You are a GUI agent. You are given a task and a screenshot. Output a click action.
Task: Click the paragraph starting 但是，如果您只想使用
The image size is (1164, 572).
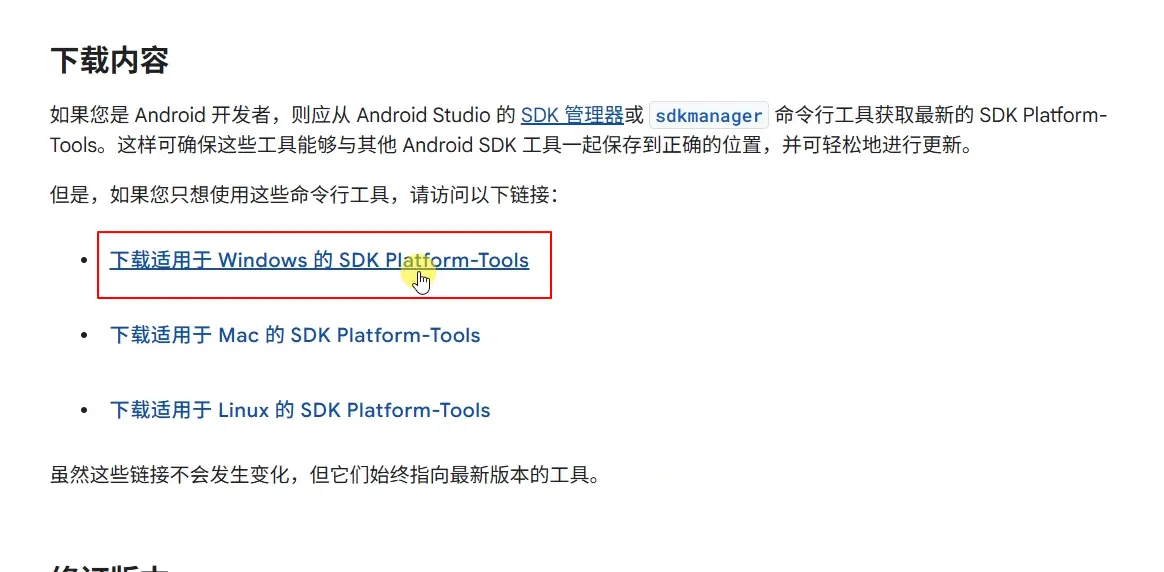click(x=304, y=196)
